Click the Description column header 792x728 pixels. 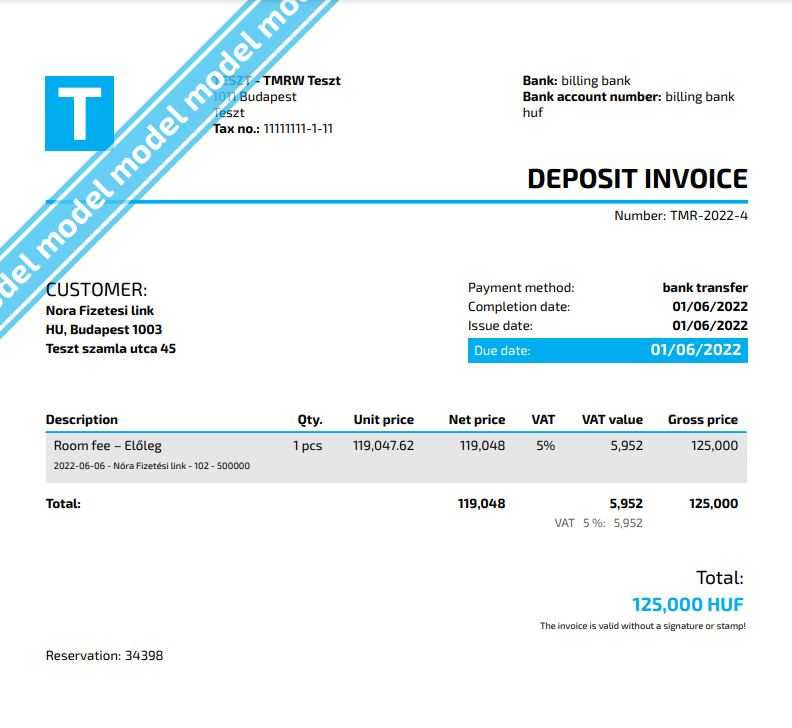(x=82, y=420)
